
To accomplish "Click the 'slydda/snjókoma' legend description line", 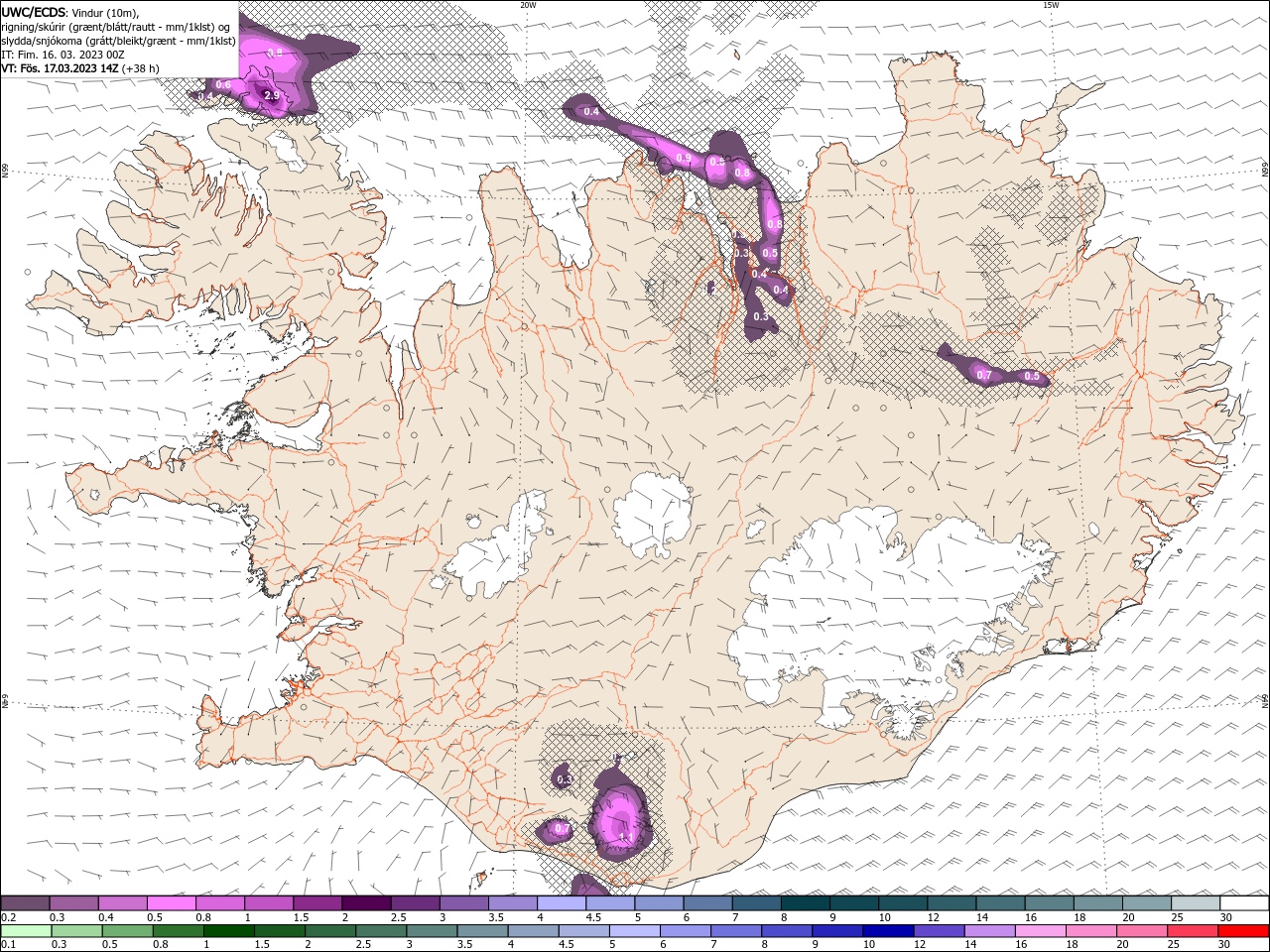I will (118, 41).
